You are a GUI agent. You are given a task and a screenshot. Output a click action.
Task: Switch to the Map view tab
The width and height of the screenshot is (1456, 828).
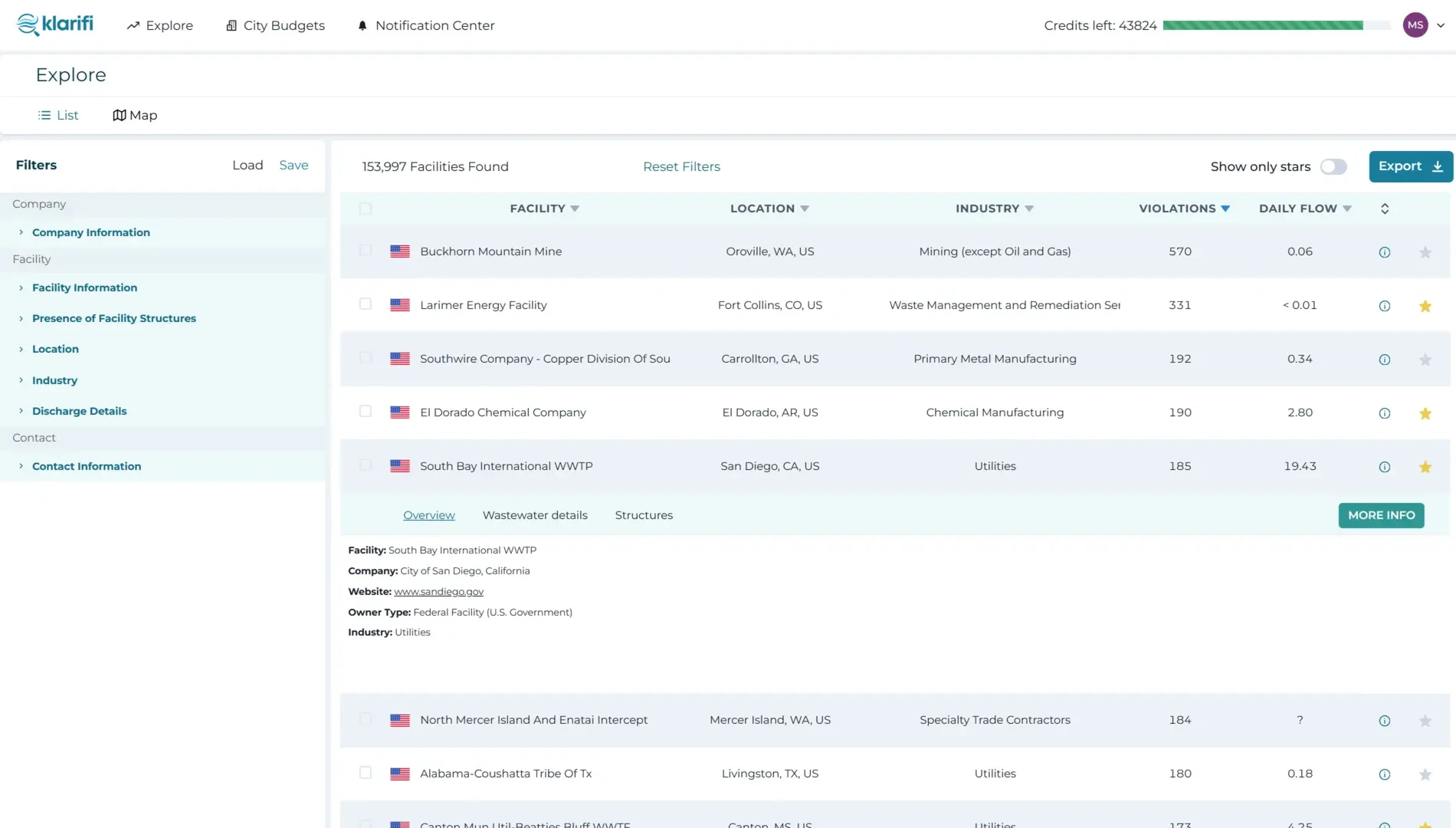pyautogui.click(x=135, y=115)
